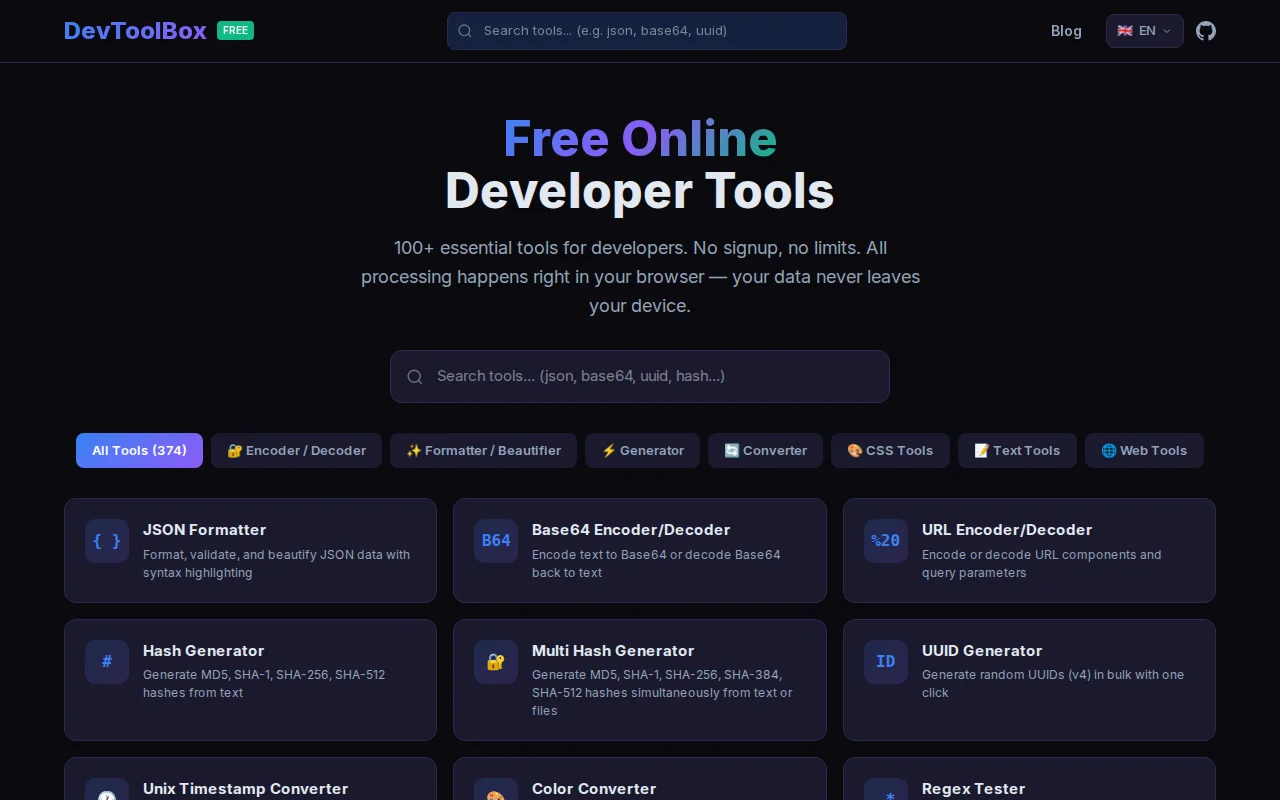Open the JSON Formatter tool title

click(x=204, y=530)
